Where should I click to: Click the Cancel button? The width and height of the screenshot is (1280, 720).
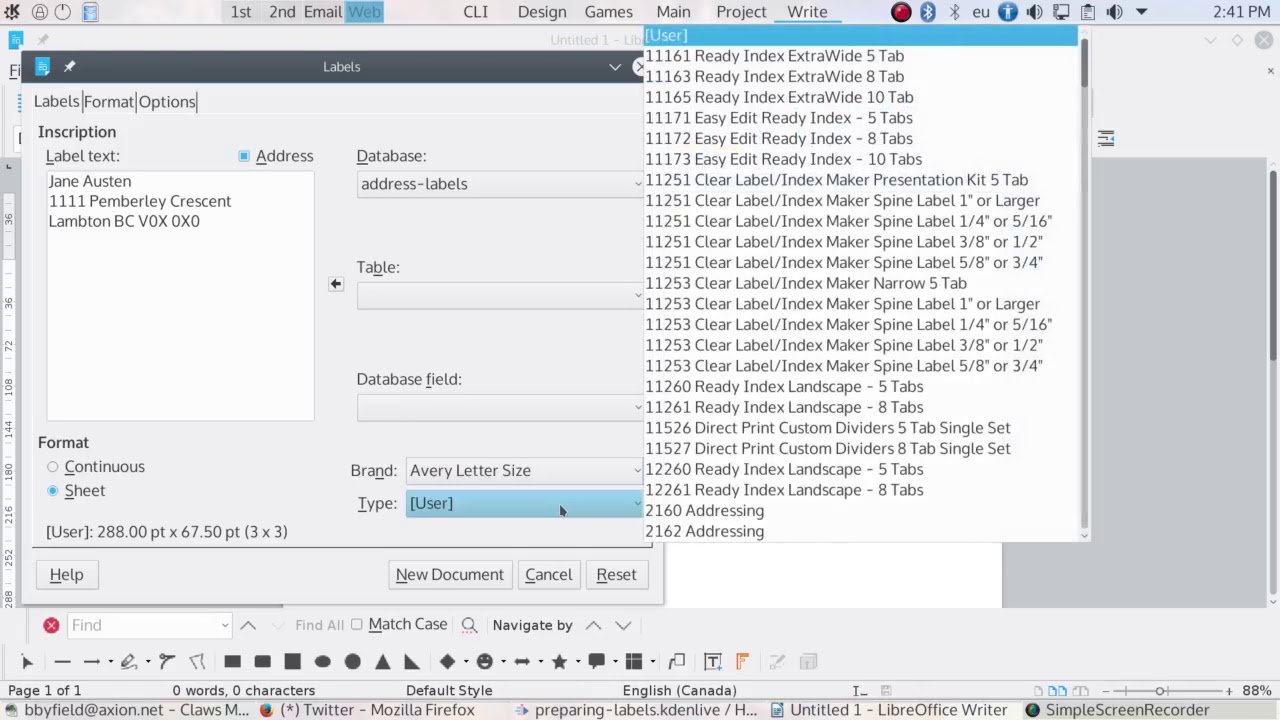coord(549,575)
